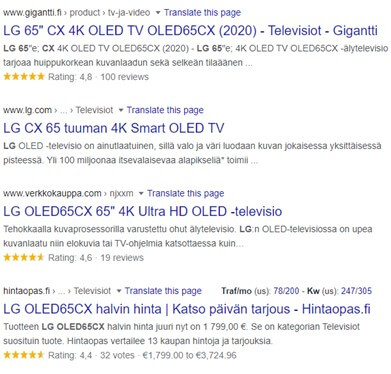Click the Kw 247/305 value link

(x=356, y=291)
